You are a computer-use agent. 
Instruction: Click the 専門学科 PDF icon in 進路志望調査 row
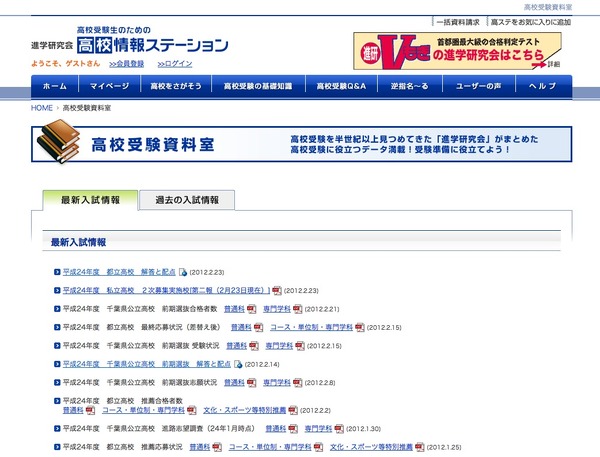point(339,429)
